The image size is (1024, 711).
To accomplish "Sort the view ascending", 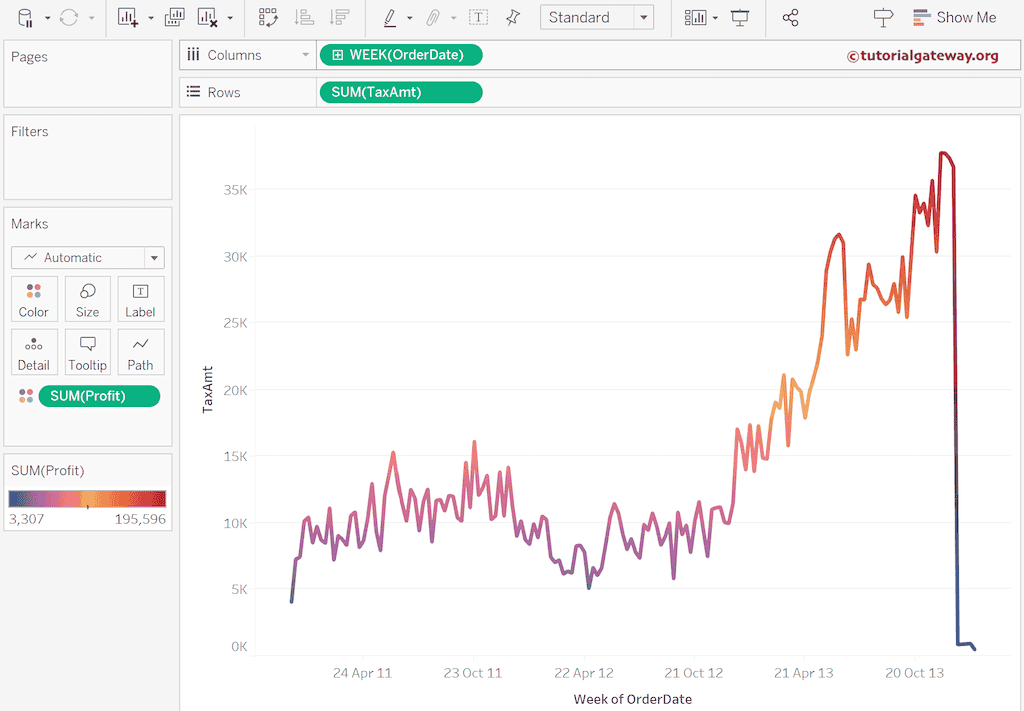I will click(305, 17).
